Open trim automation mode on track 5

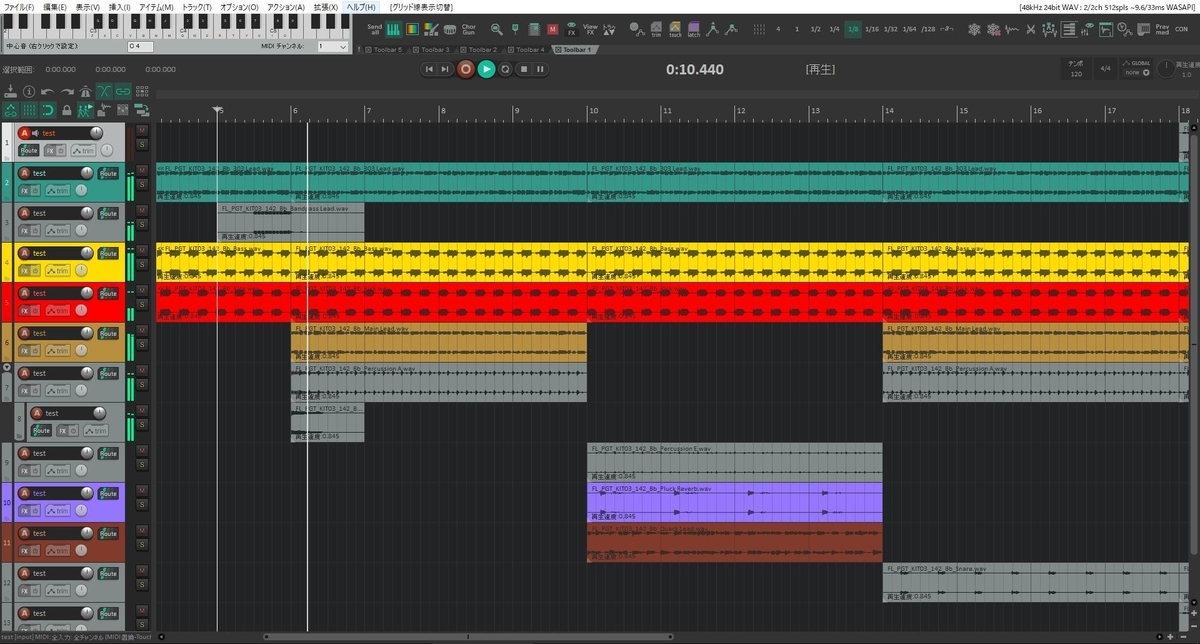[x=57, y=310]
